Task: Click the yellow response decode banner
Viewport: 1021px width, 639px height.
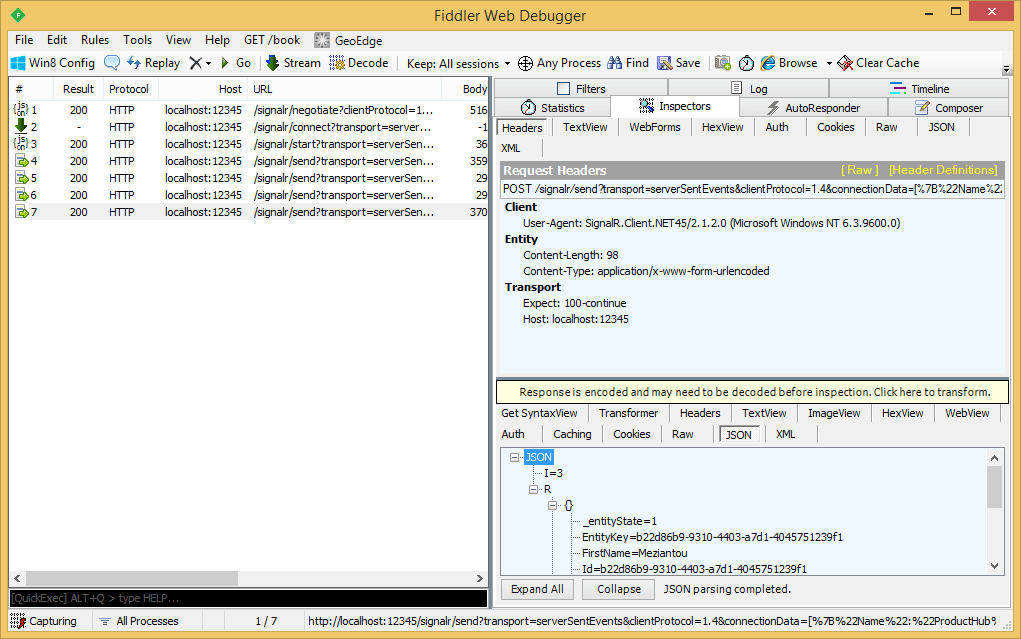Action: point(752,392)
